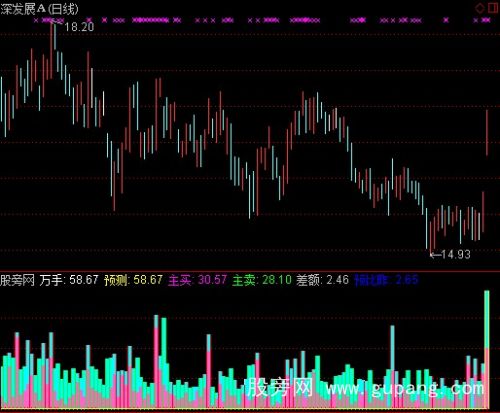Click the red diamond icon beside the split-window icon

[480, 8]
